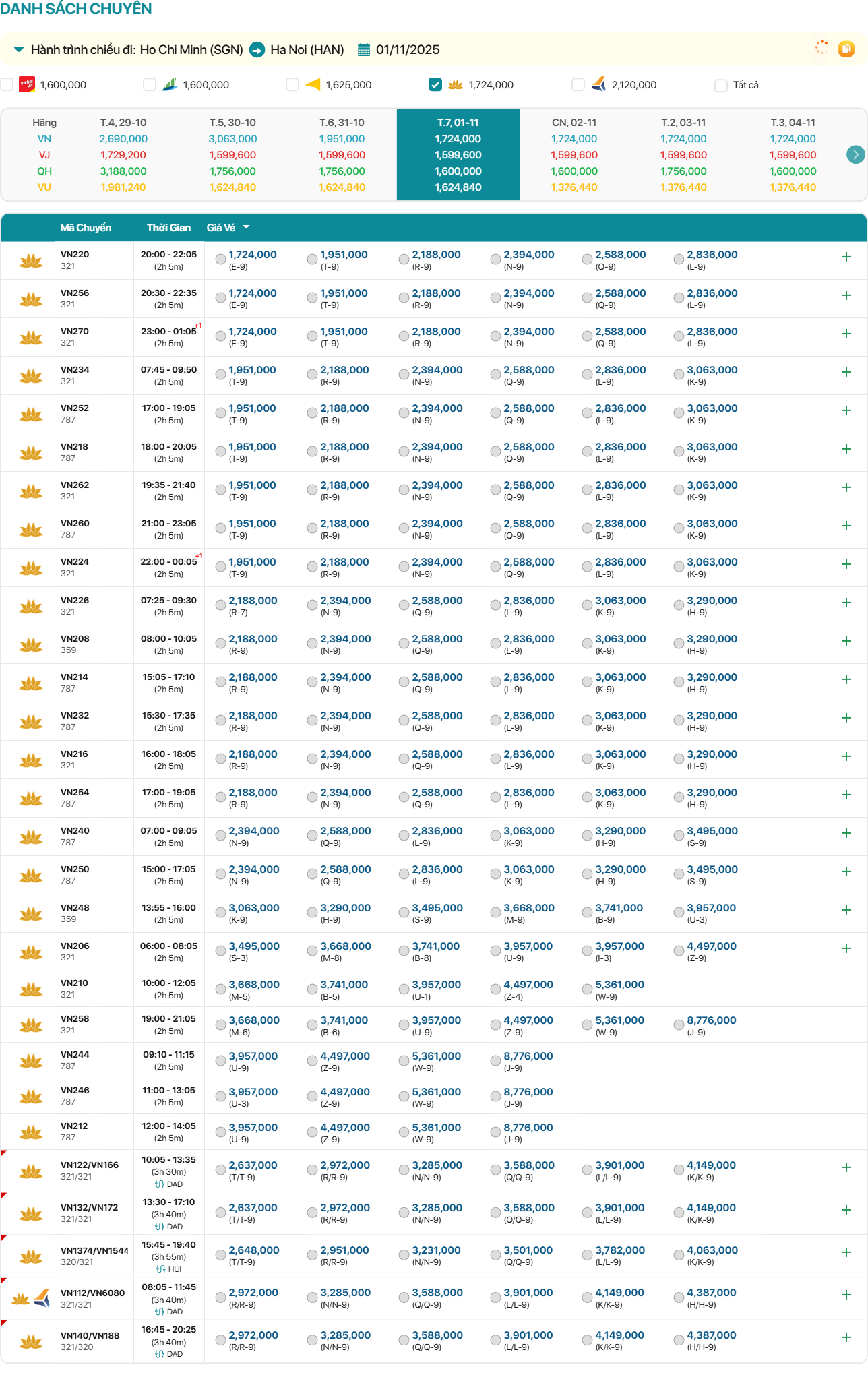Click the orange copy icon top right
Viewport: 868px width, 1375px height.
click(846, 49)
